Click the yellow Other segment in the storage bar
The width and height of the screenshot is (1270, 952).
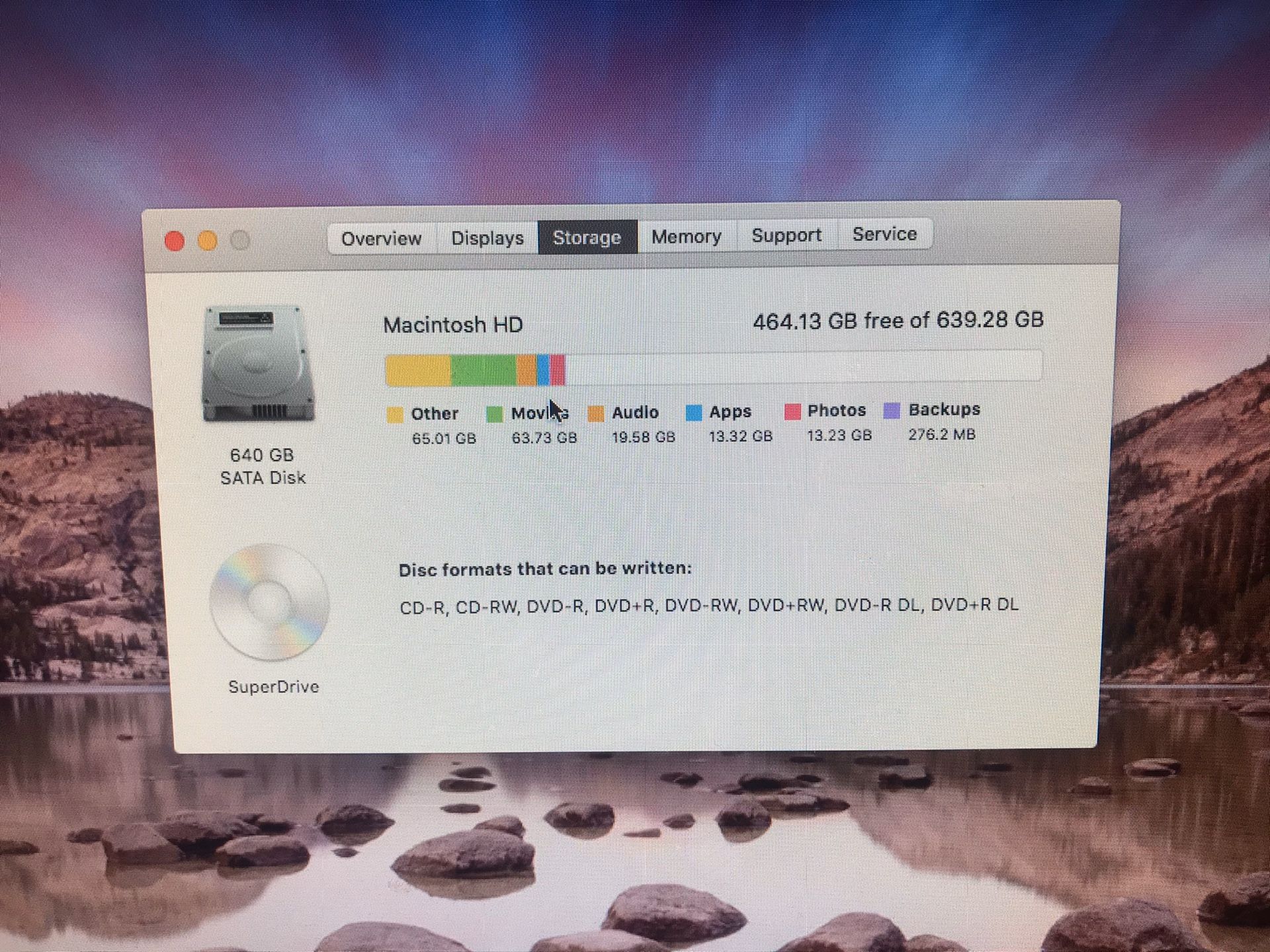coord(417,367)
